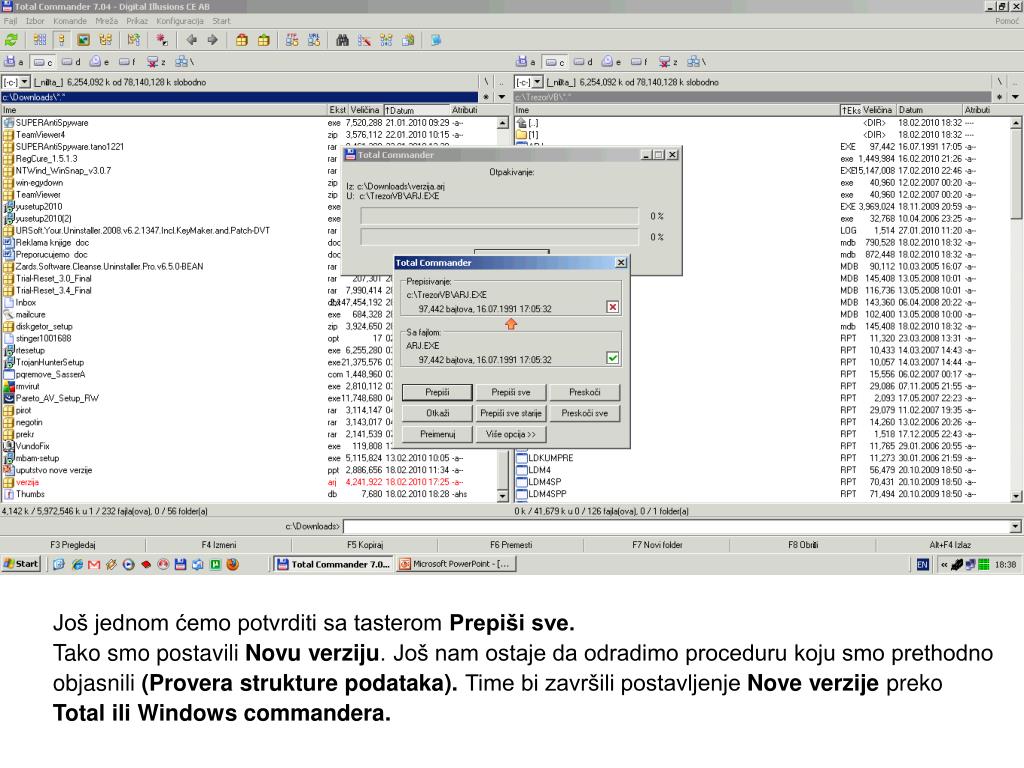The height and width of the screenshot is (768, 1024).
Task: Switch left panel to CD drive e
Action: point(99,62)
